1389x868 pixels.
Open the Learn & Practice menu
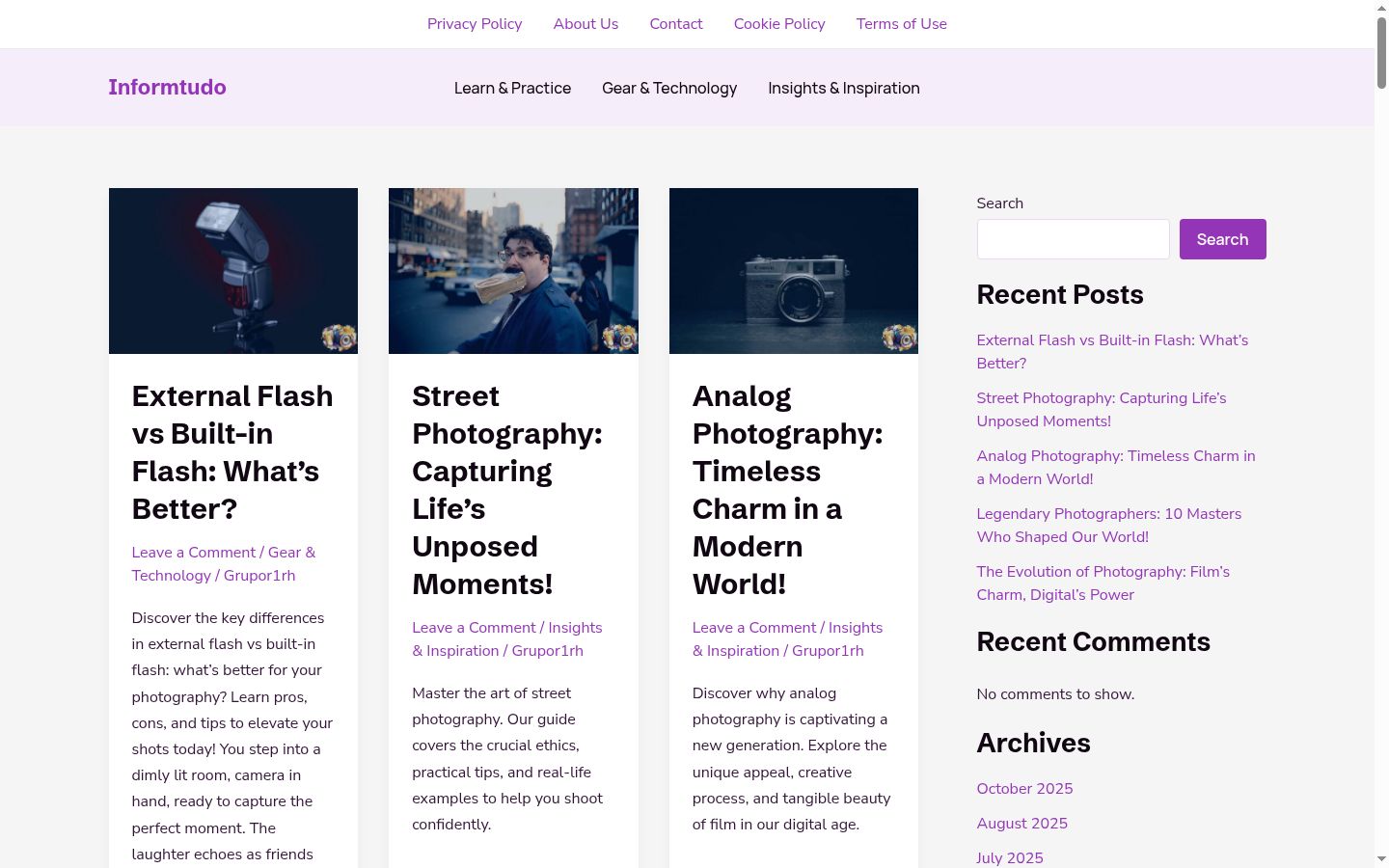click(x=512, y=88)
